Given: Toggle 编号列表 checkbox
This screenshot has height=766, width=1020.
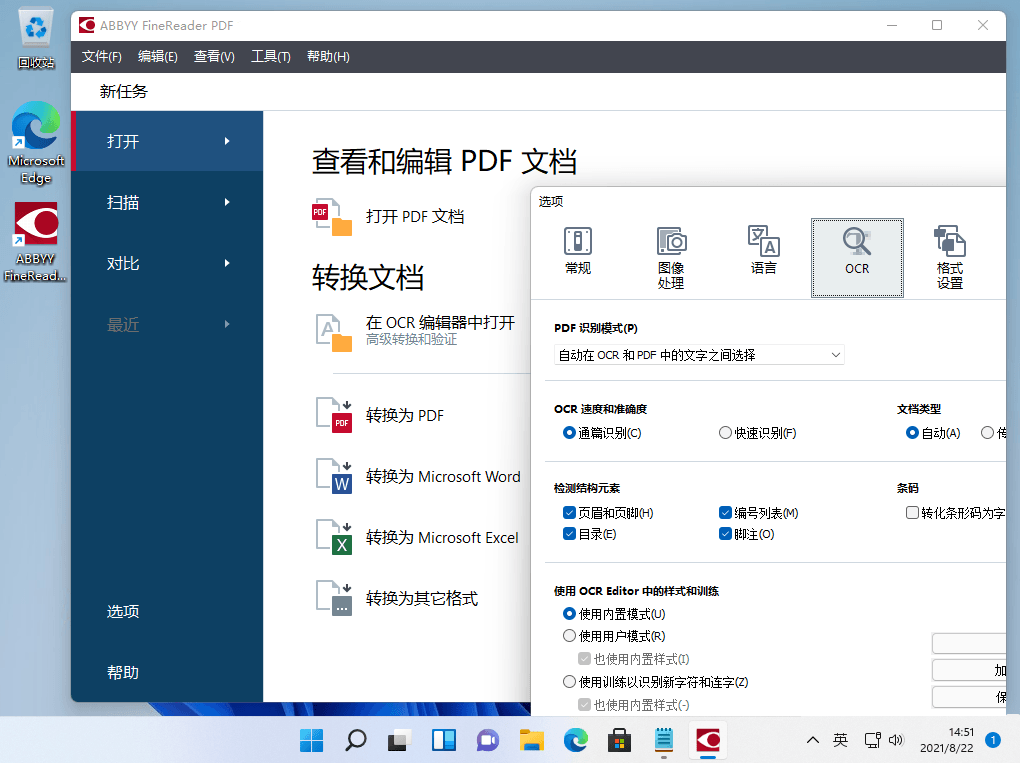Looking at the screenshot, I should (x=725, y=513).
